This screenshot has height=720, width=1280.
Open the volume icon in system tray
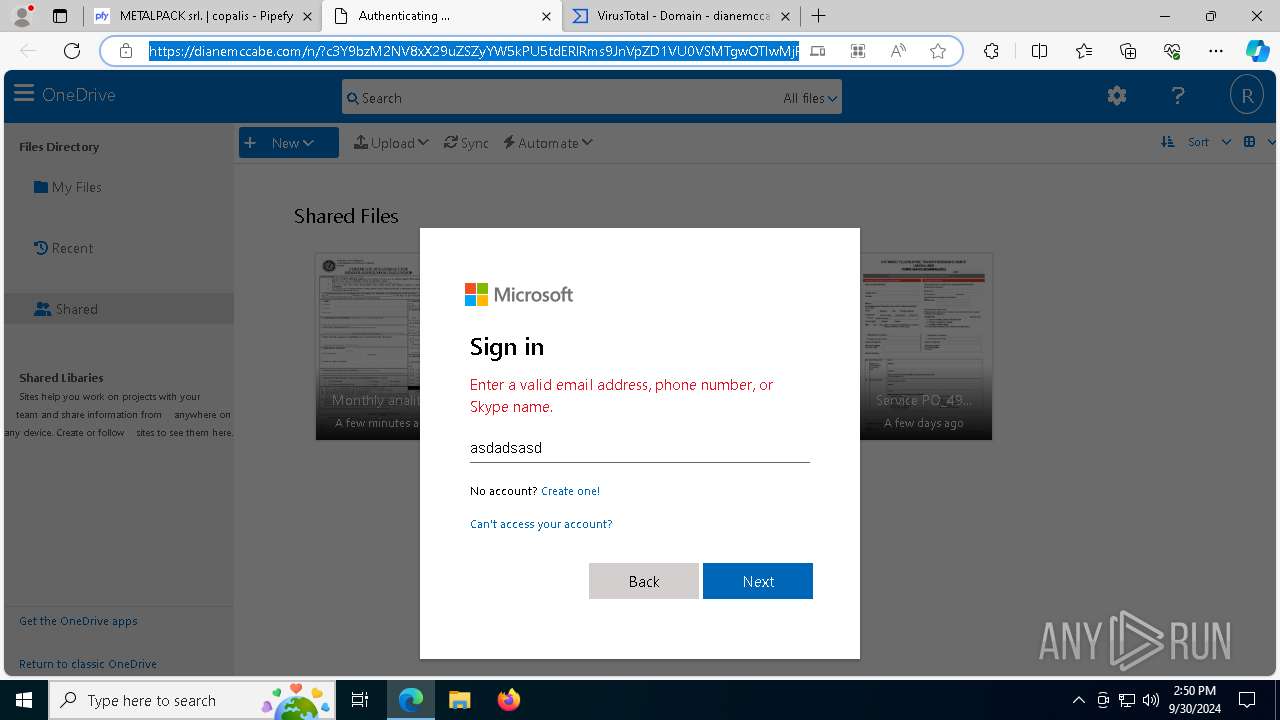coord(1151,700)
